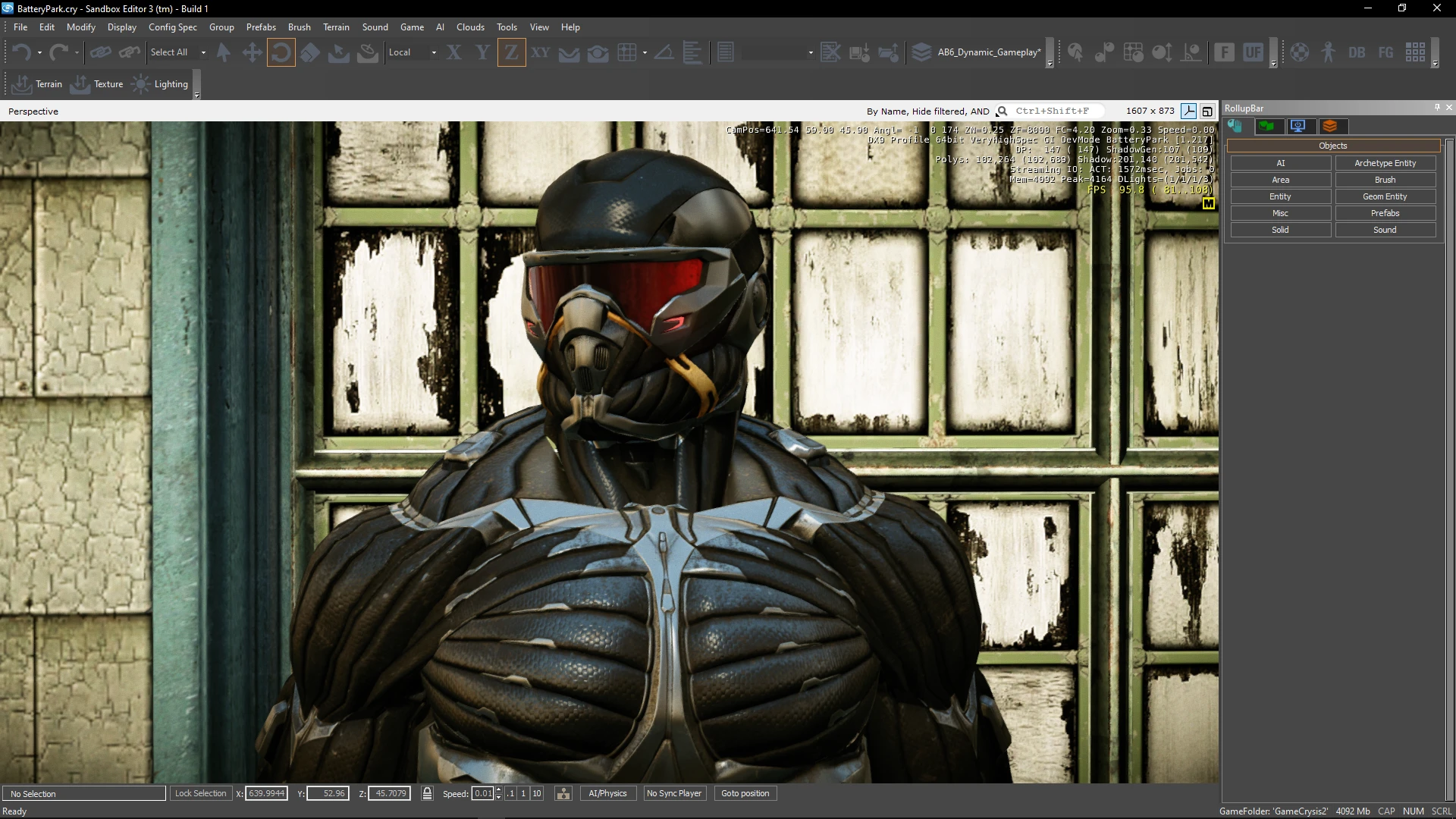This screenshot has width=1456, height=819.
Task: Select the Rotate tool
Action: tap(281, 52)
